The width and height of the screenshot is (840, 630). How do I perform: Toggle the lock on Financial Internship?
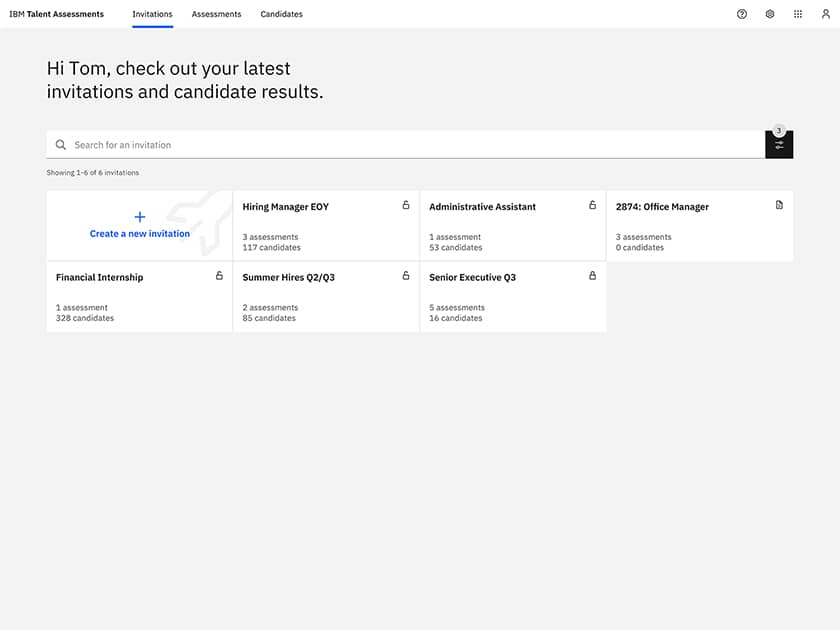pos(219,275)
